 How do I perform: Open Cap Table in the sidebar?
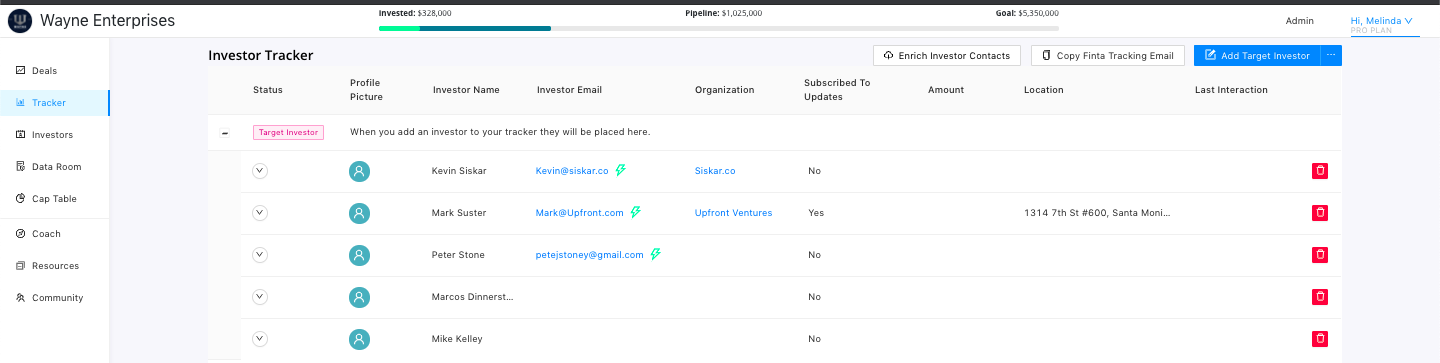pos(54,199)
